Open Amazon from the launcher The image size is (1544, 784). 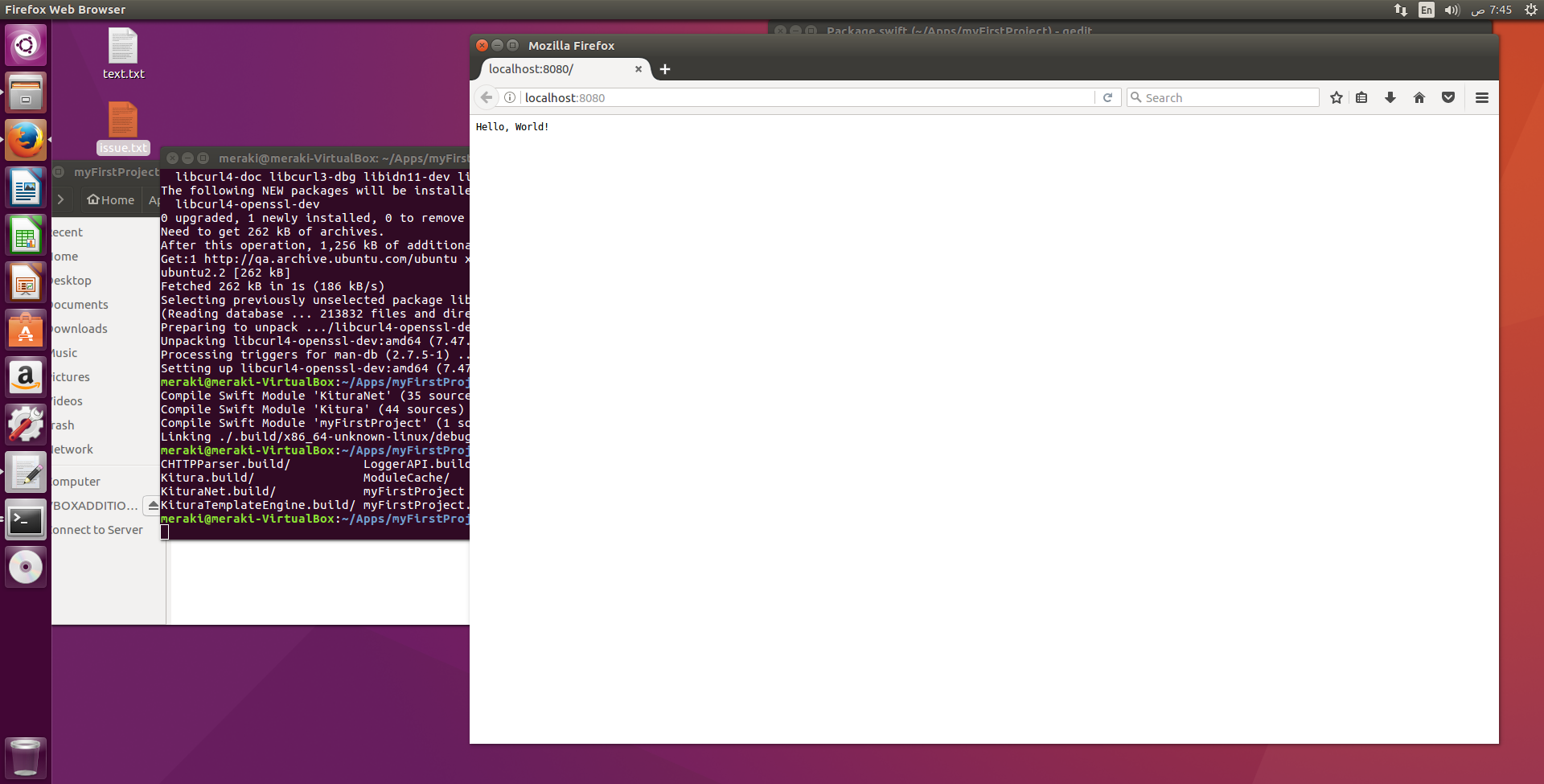click(26, 377)
